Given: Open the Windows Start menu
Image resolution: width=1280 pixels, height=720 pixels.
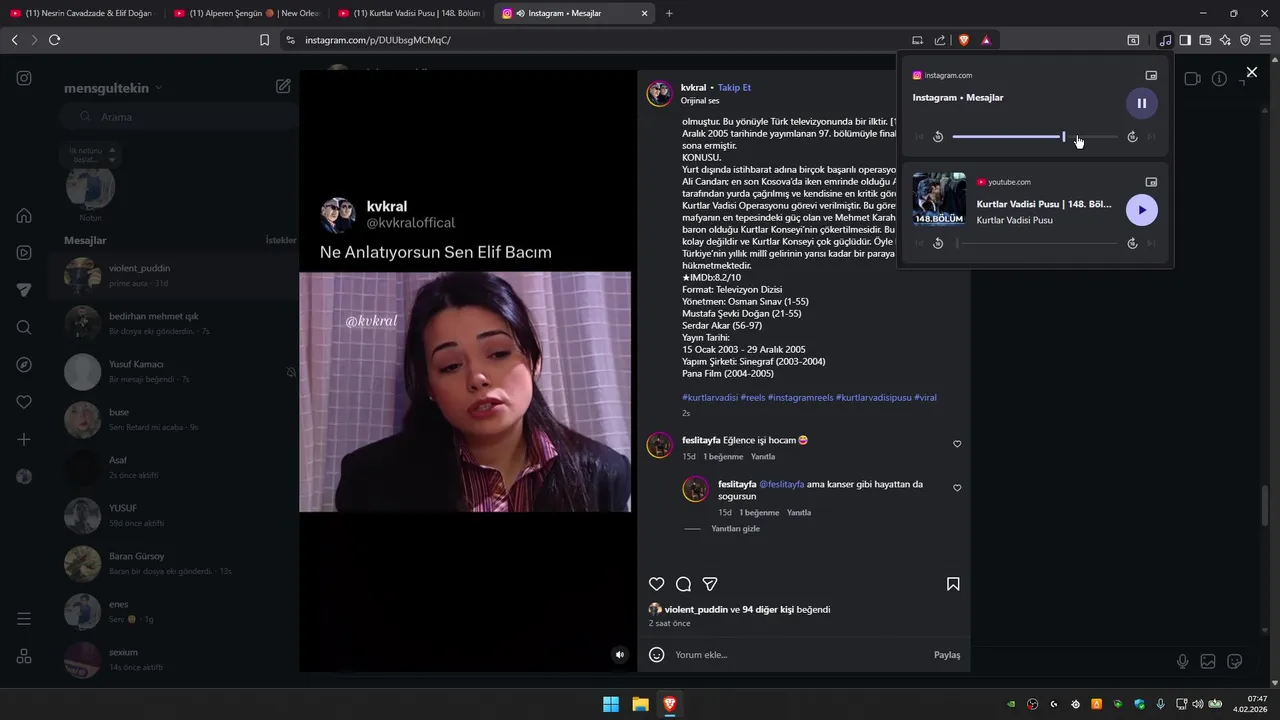Looking at the screenshot, I should pyautogui.click(x=610, y=704).
